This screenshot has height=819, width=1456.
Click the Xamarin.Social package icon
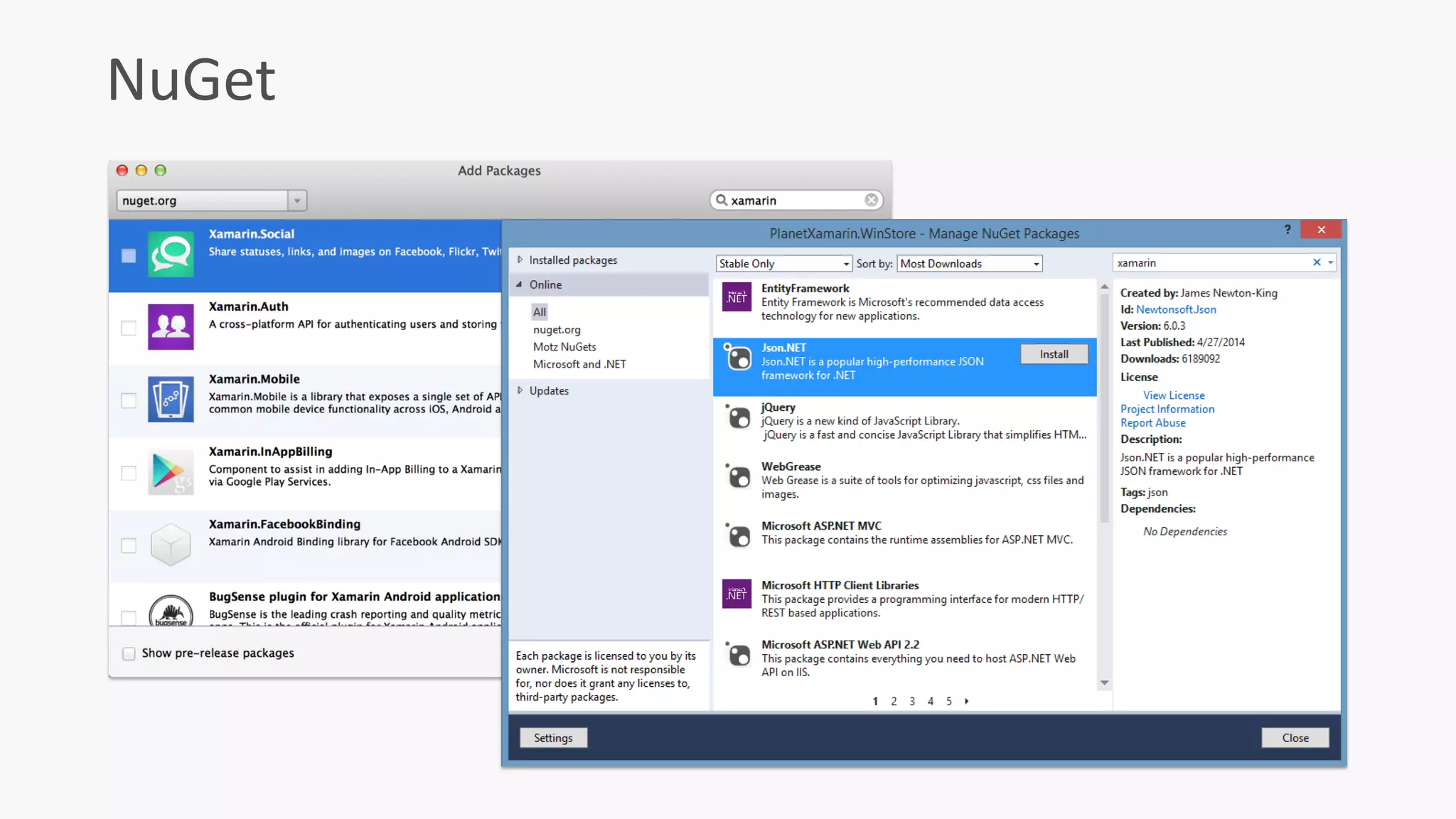pos(171,255)
